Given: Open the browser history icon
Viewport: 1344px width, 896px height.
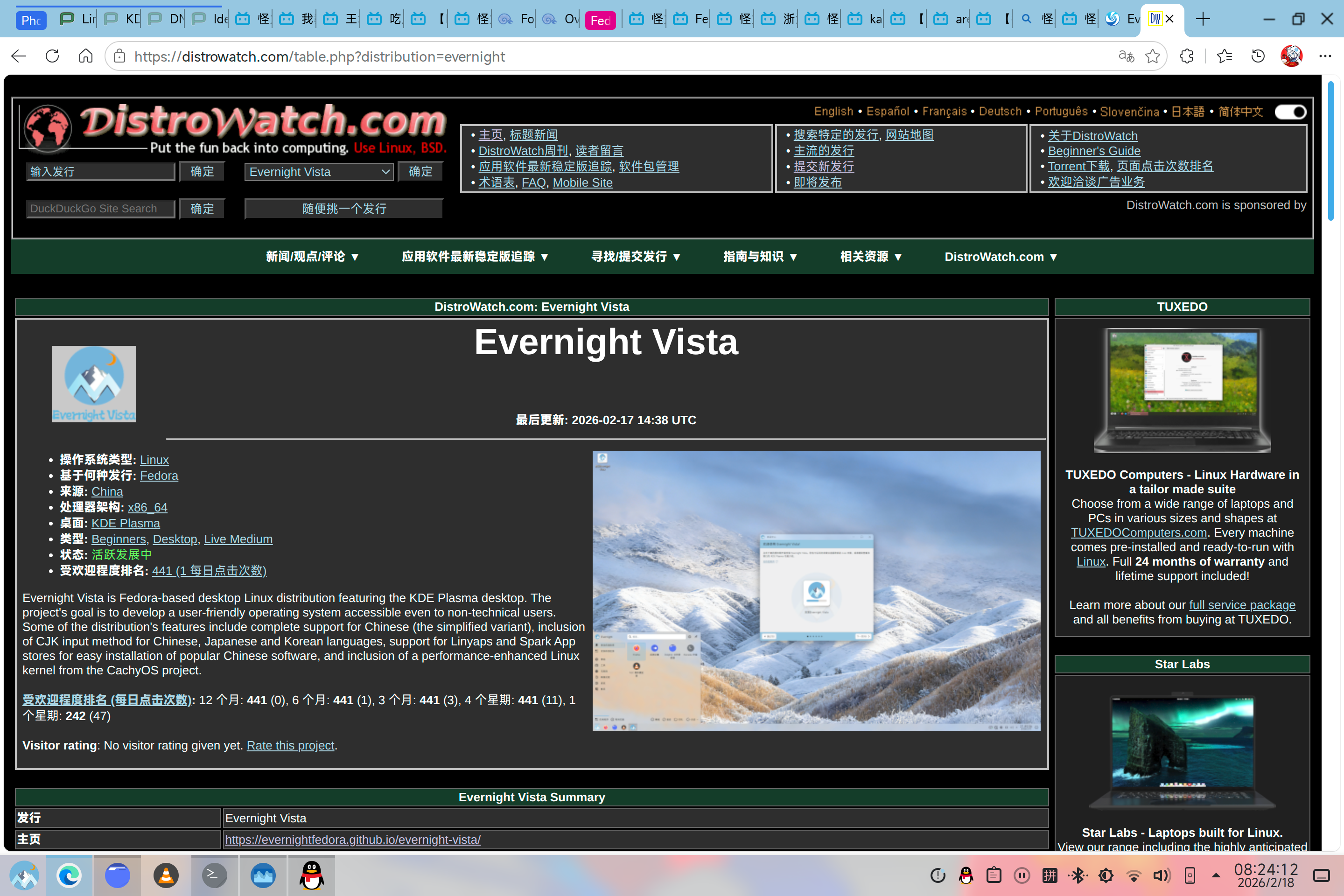Looking at the screenshot, I should click(x=1258, y=56).
